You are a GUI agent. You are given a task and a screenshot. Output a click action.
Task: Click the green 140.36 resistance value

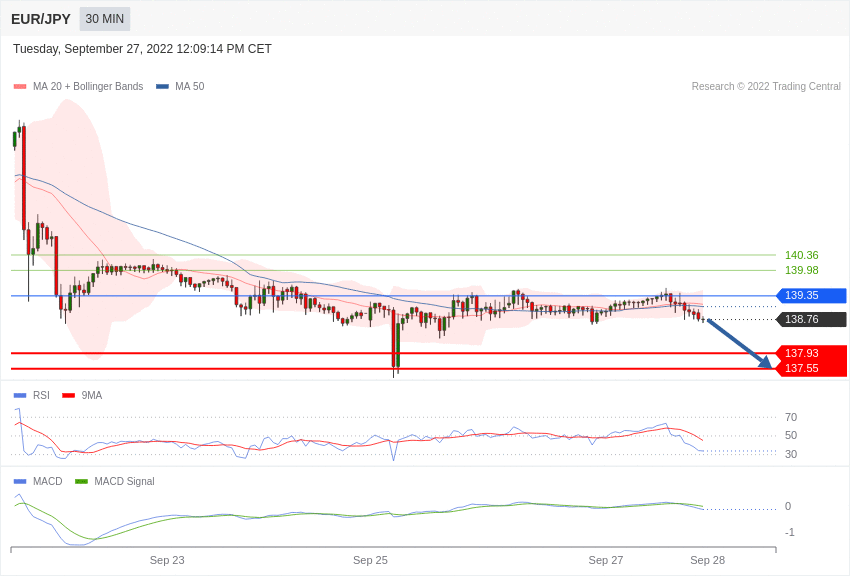click(x=802, y=255)
